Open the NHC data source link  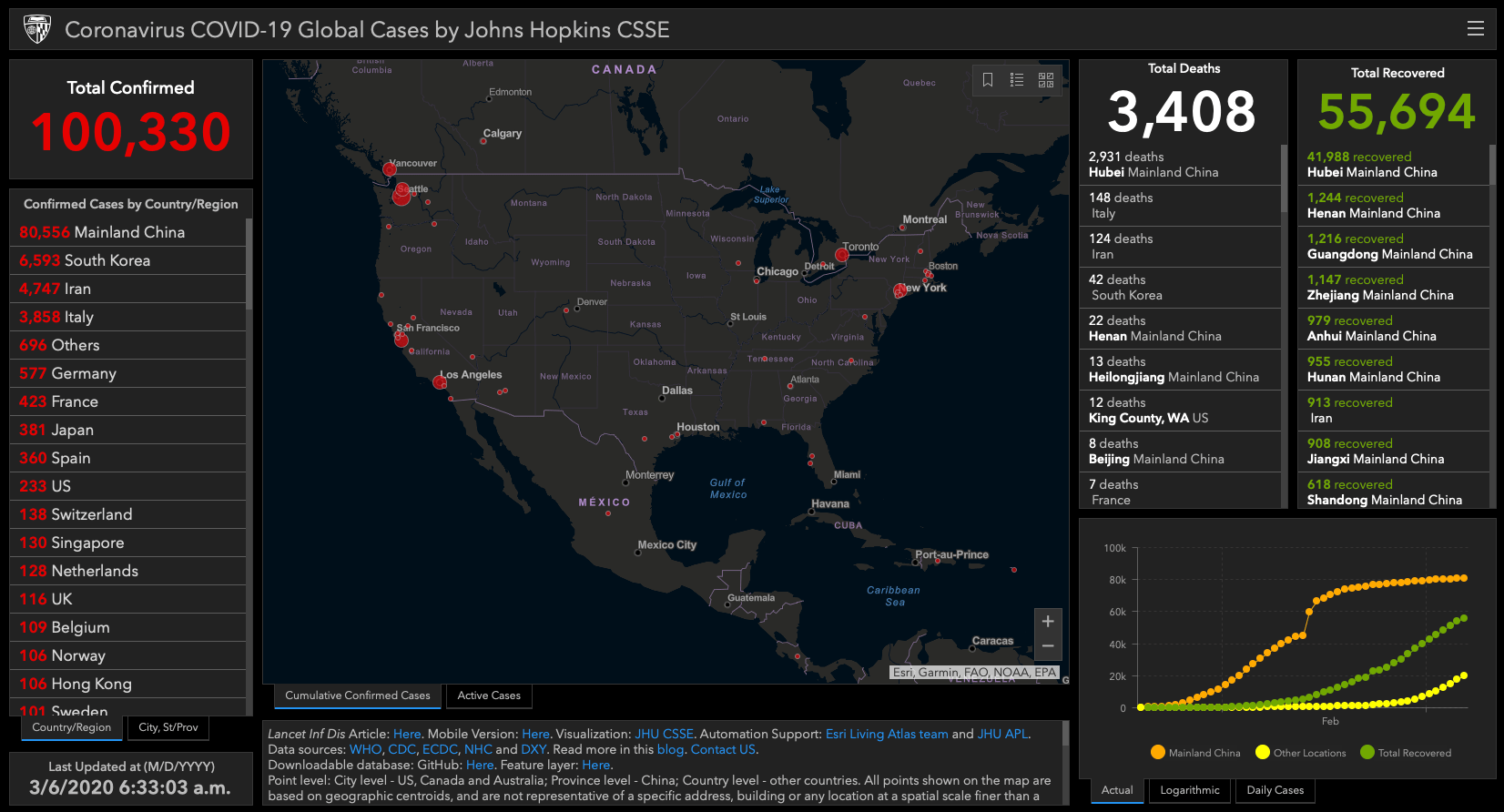(478, 749)
